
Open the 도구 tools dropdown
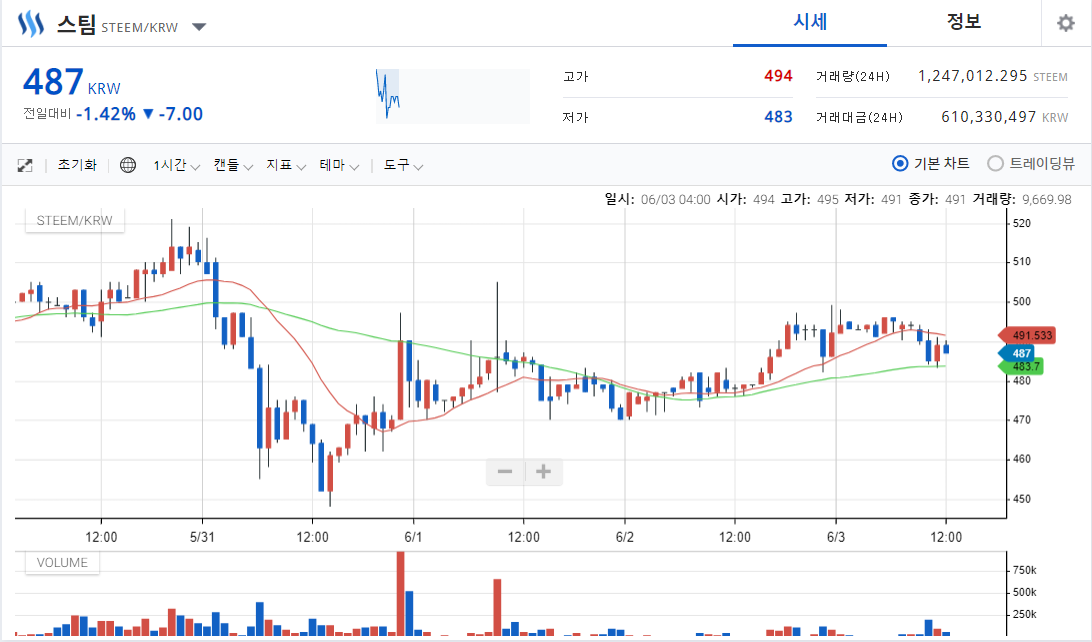tap(403, 165)
